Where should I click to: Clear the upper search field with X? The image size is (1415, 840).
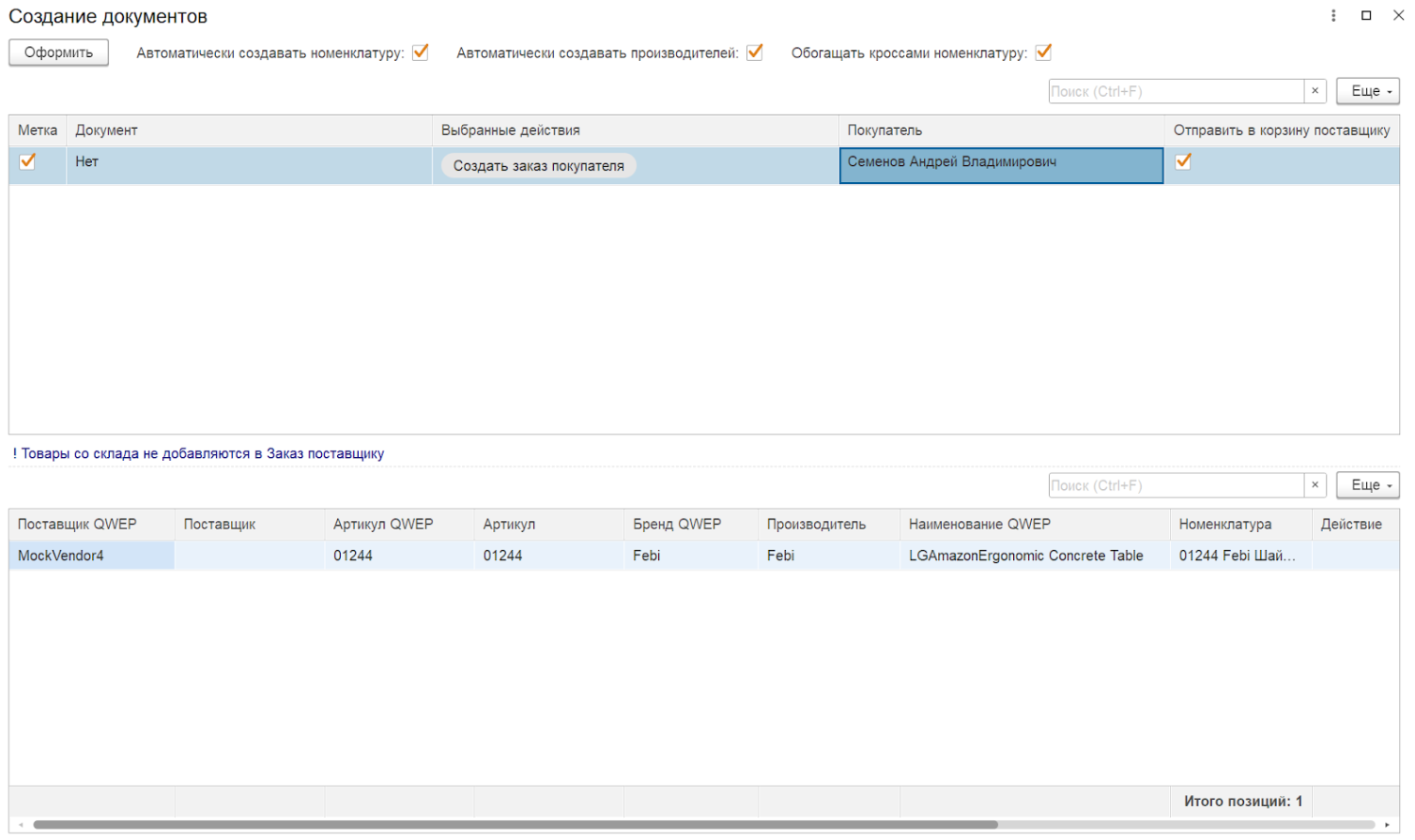pos(1315,91)
